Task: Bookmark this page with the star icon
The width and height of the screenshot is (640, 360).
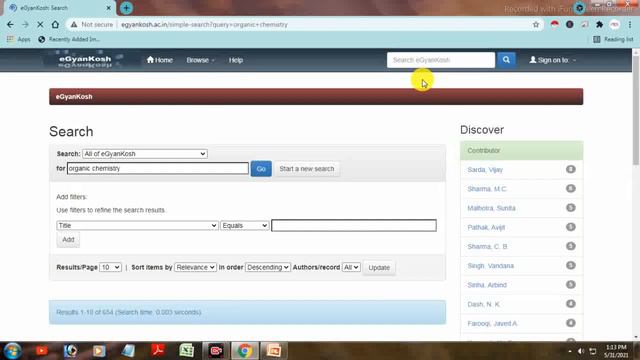Action: click(x=536, y=24)
